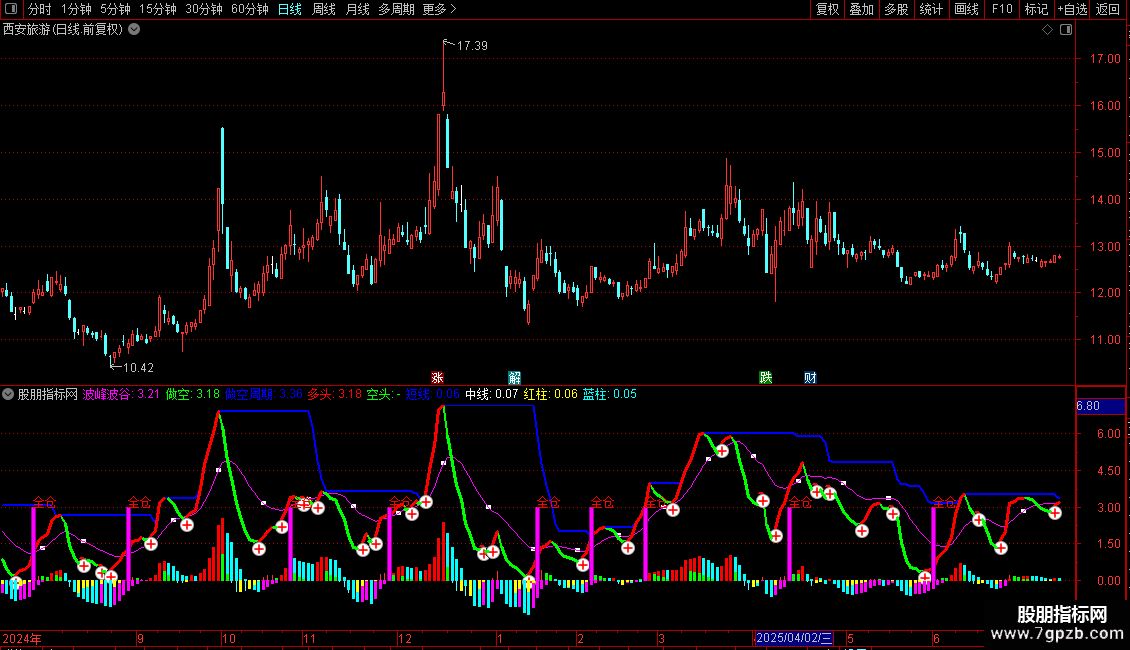Viewport: 1130px width, 650px height.
Task: Expand the 股朋指标网 indicator dropdown arrow
Action: click(9, 395)
